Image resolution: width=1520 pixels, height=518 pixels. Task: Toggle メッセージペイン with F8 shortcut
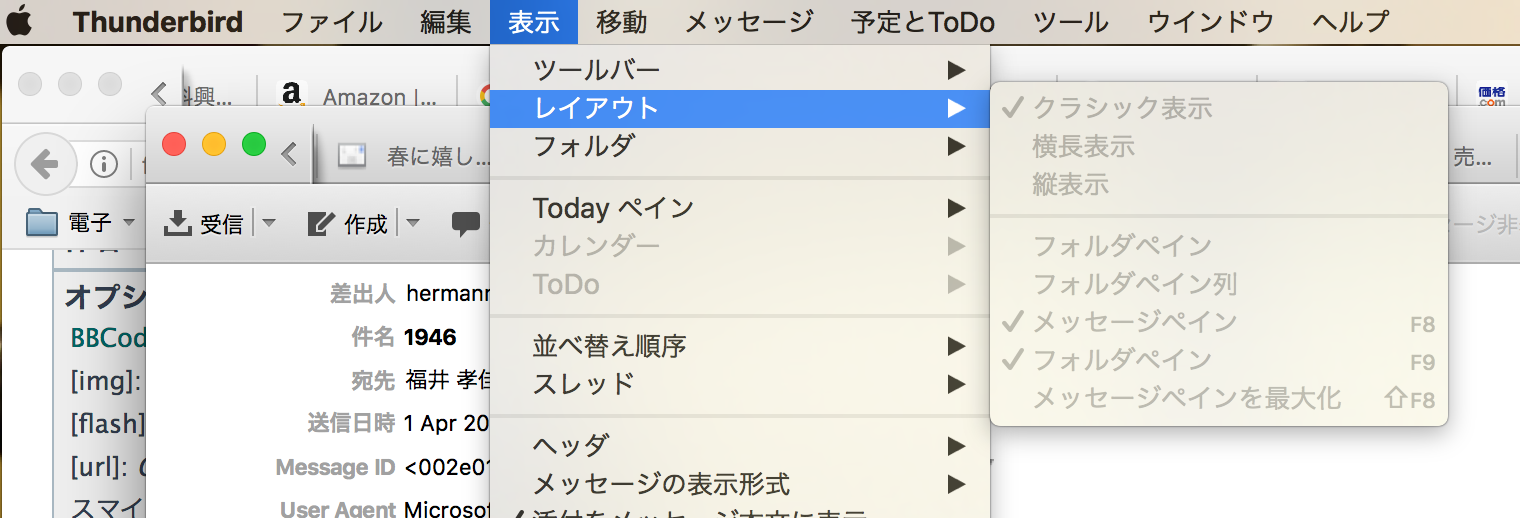[x=1134, y=322]
